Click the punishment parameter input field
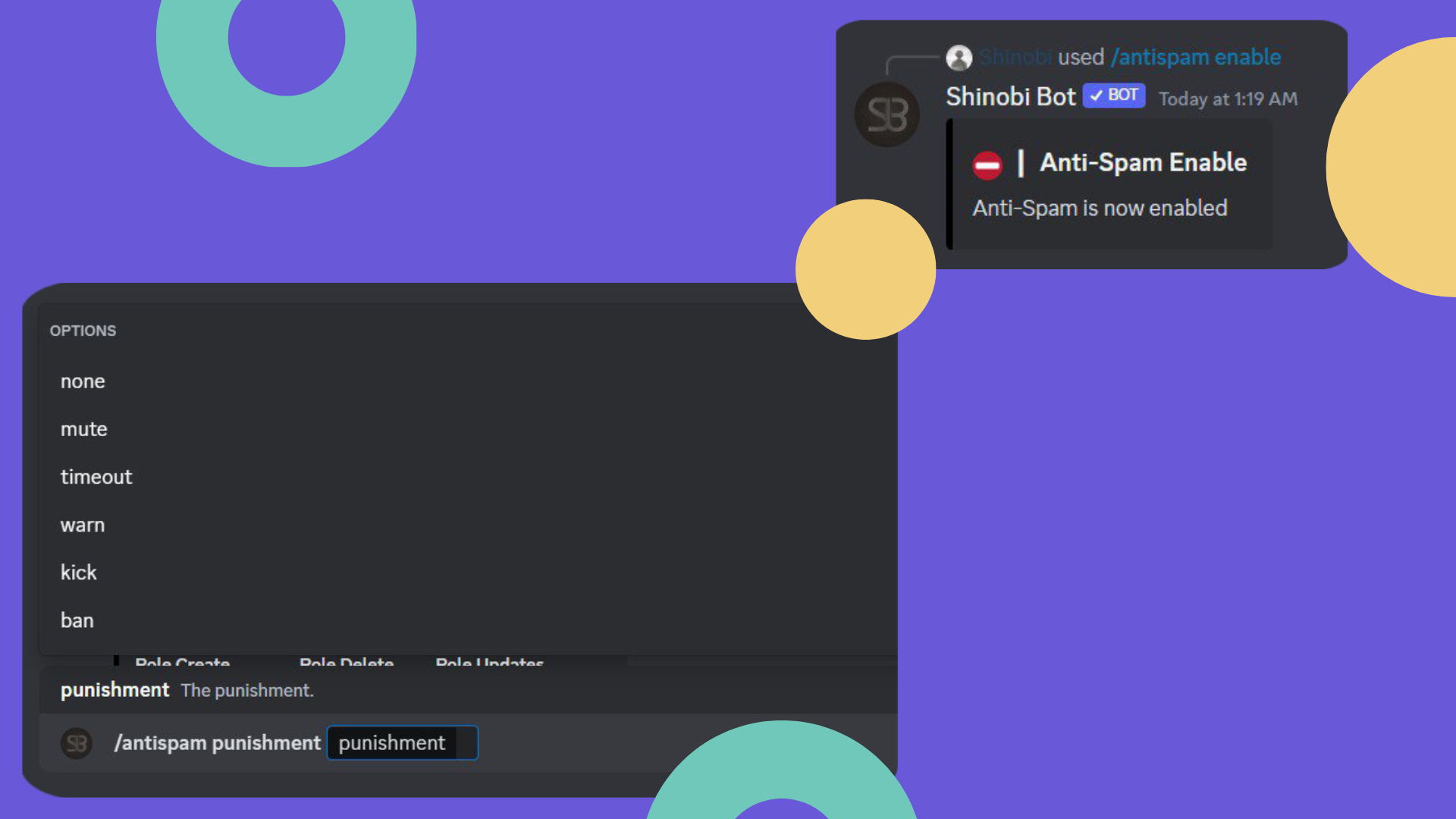Viewport: 1456px width, 819px height. pos(402,743)
